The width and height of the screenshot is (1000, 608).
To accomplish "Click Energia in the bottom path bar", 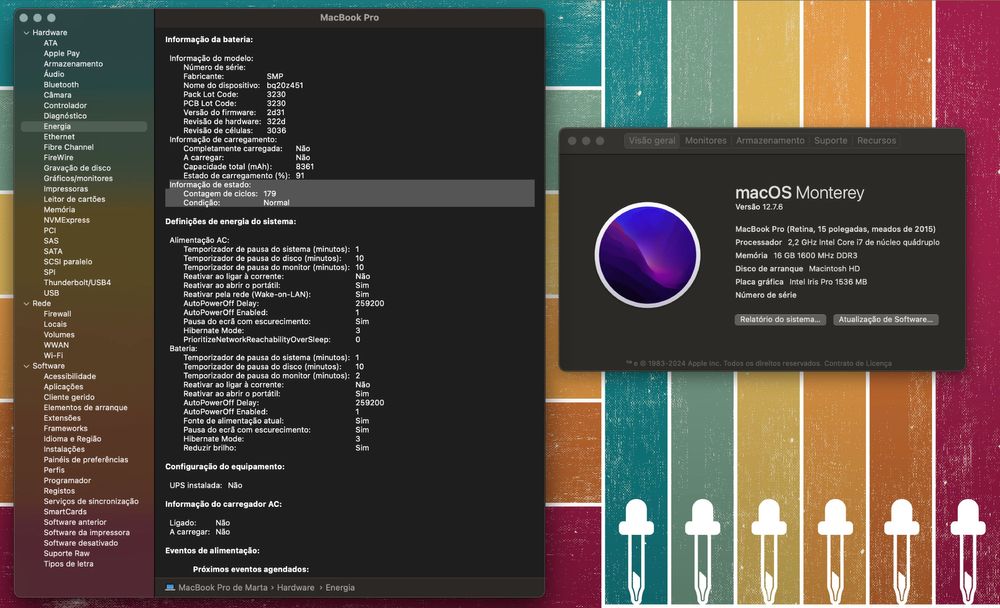I will pyautogui.click(x=340, y=588).
